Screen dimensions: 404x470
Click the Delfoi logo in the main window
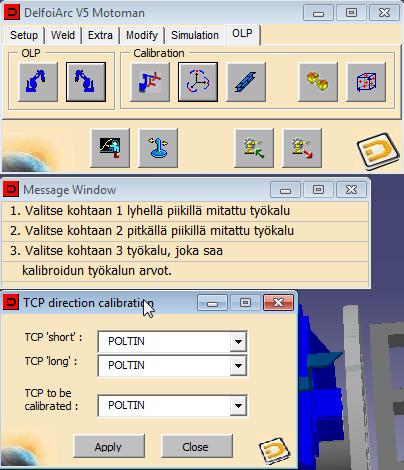coord(378,151)
